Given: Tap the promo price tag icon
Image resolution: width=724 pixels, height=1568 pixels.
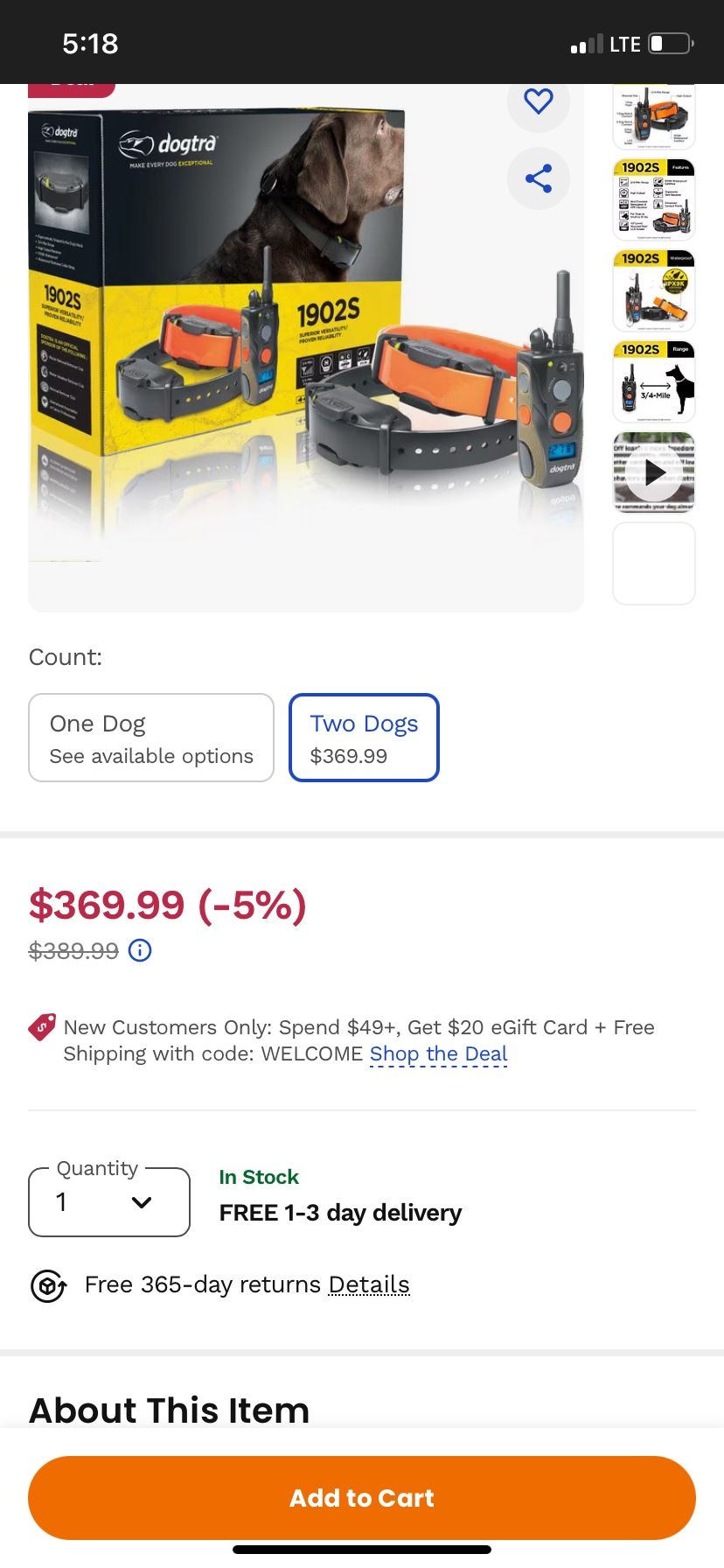Looking at the screenshot, I should click(x=42, y=1027).
